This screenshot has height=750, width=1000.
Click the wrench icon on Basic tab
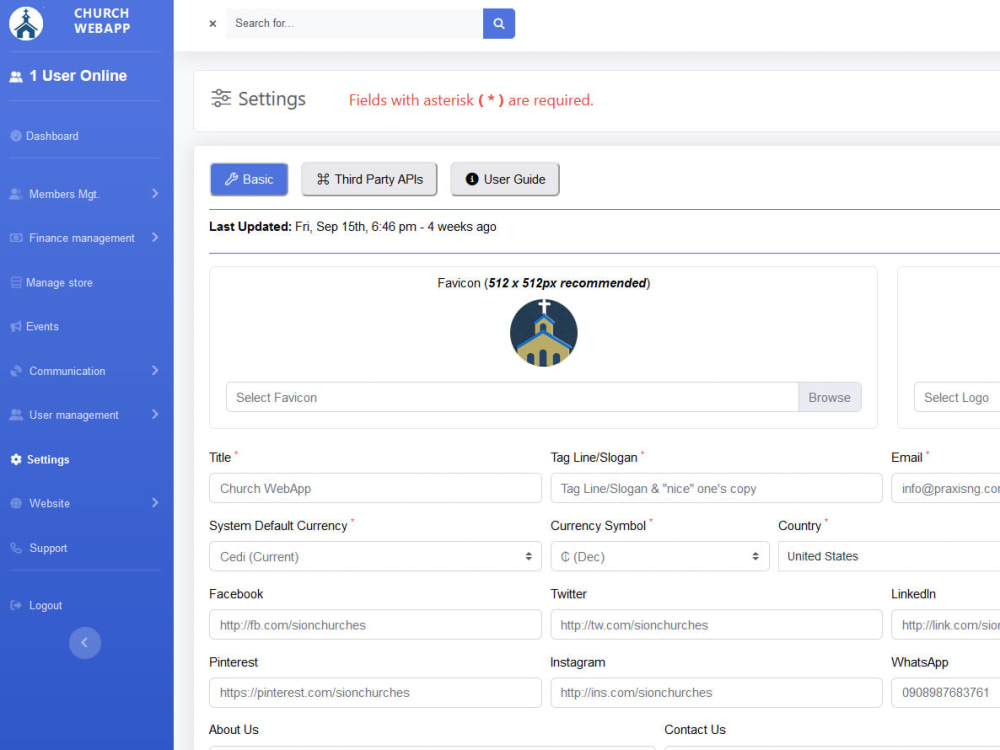coord(231,179)
